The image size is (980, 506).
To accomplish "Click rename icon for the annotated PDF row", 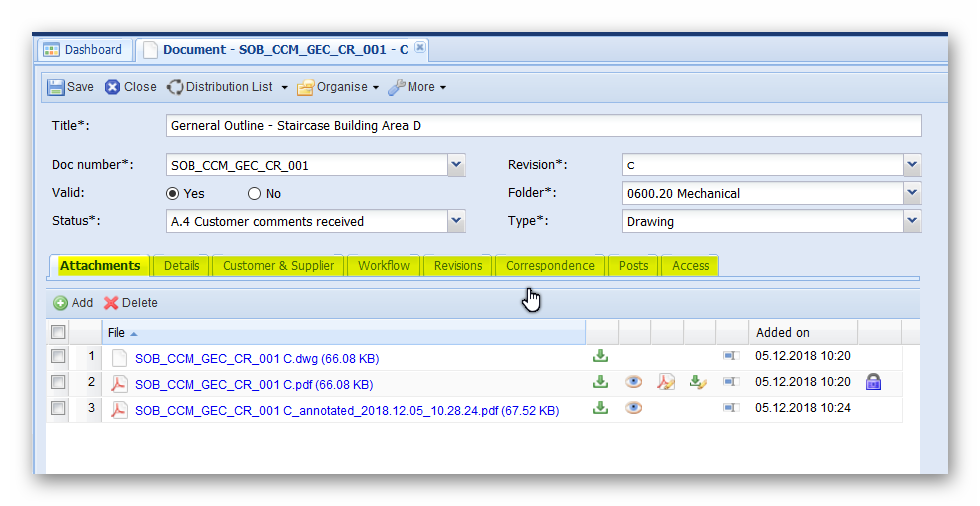I will click(x=732, y=408).
